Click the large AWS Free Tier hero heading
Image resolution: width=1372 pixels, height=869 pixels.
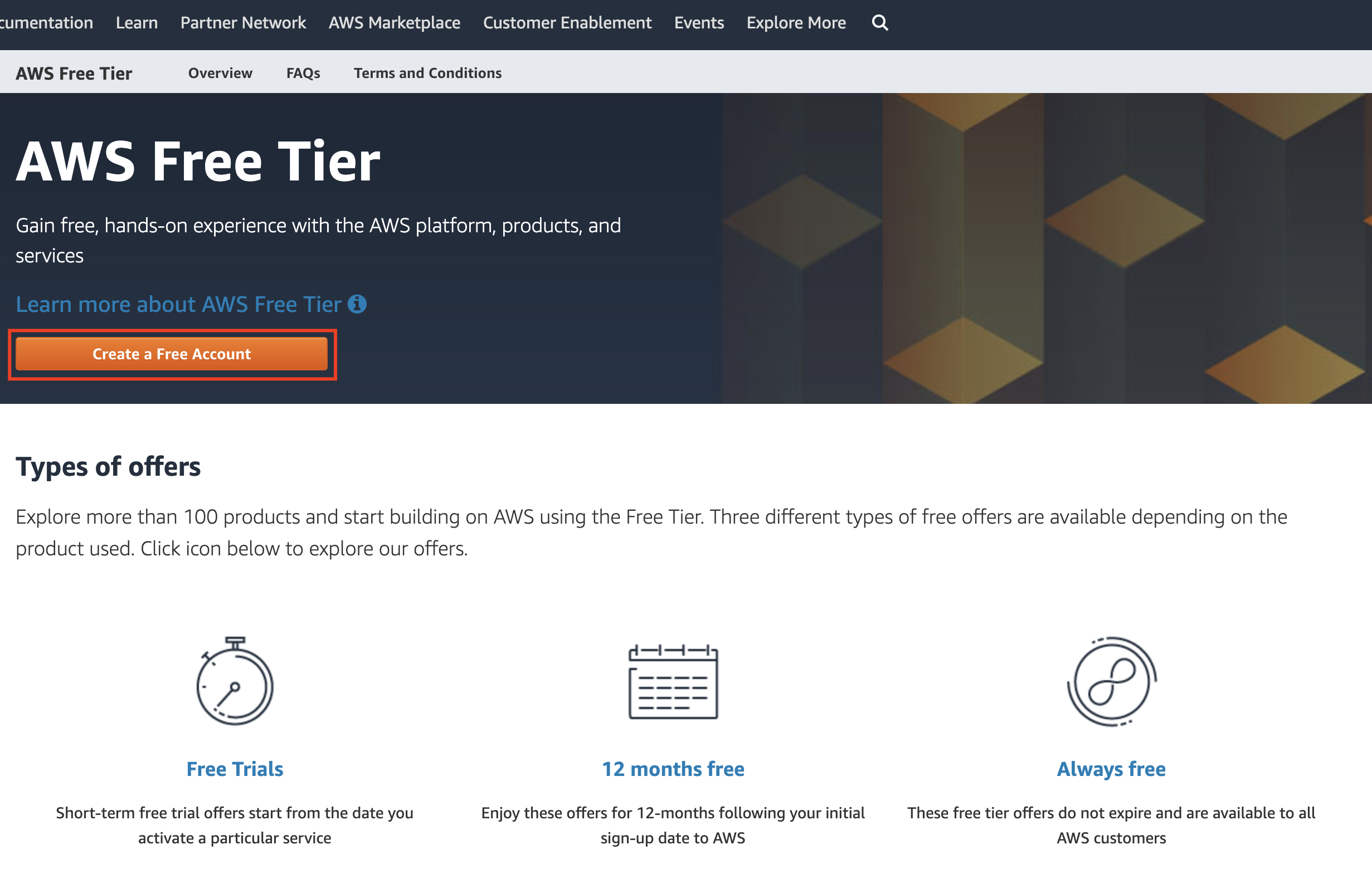pos(198,162)
